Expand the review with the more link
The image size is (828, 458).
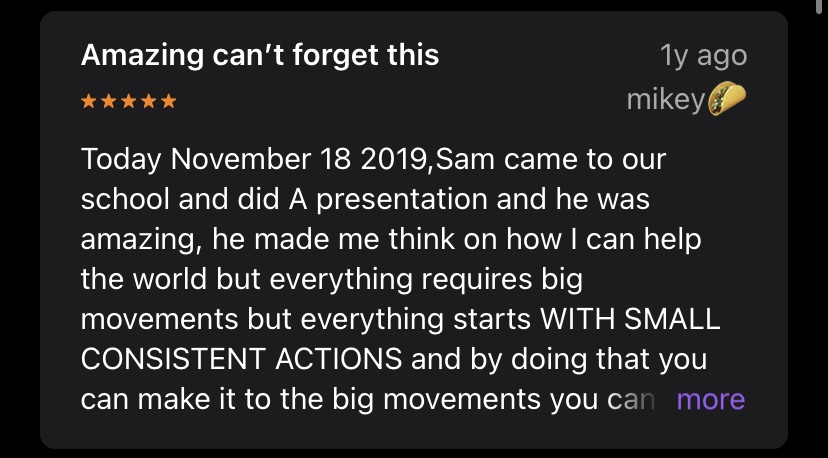tap(710, 399)
